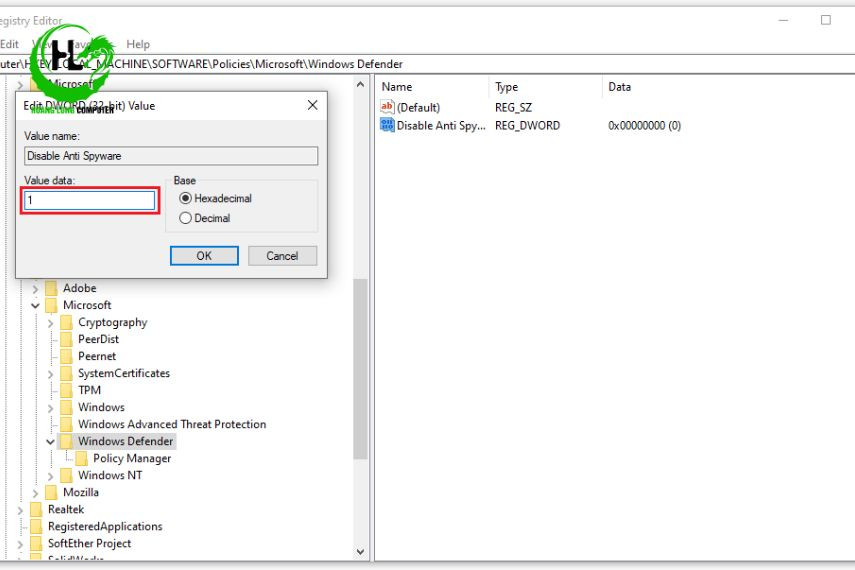Select the Hexadecimal base option

pyautogui.click(x=185, y=198)
